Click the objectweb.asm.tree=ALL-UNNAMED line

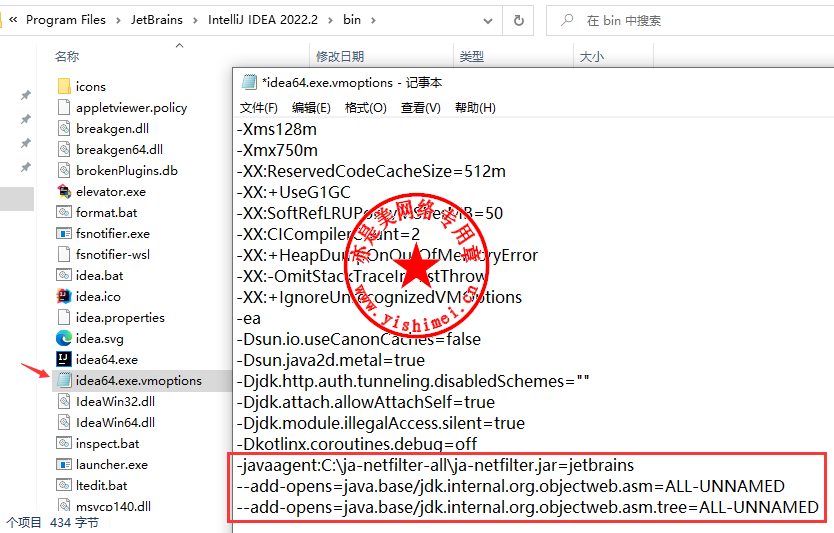tap(528, 507)
